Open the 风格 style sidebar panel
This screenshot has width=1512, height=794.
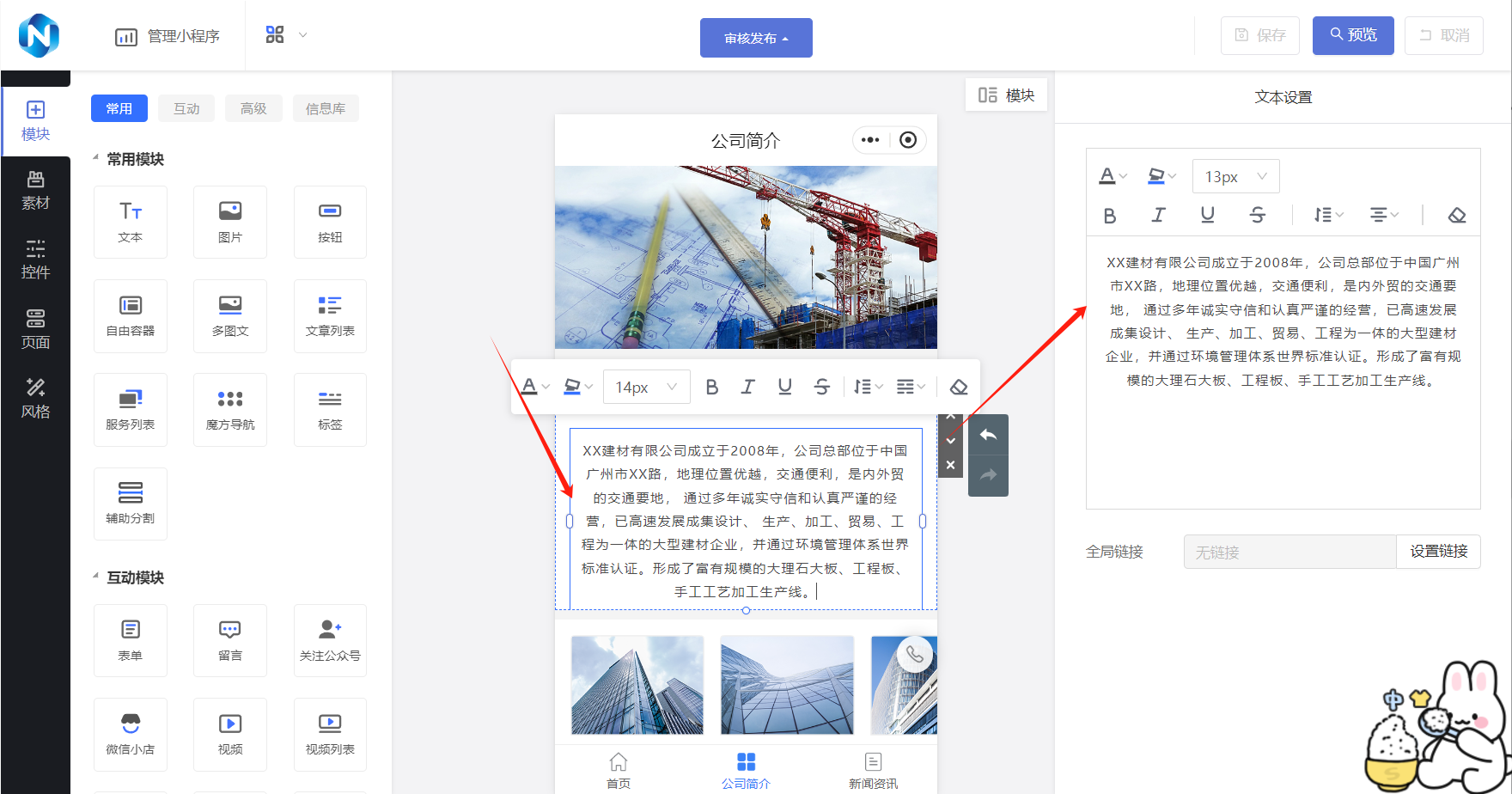[35, 398]
